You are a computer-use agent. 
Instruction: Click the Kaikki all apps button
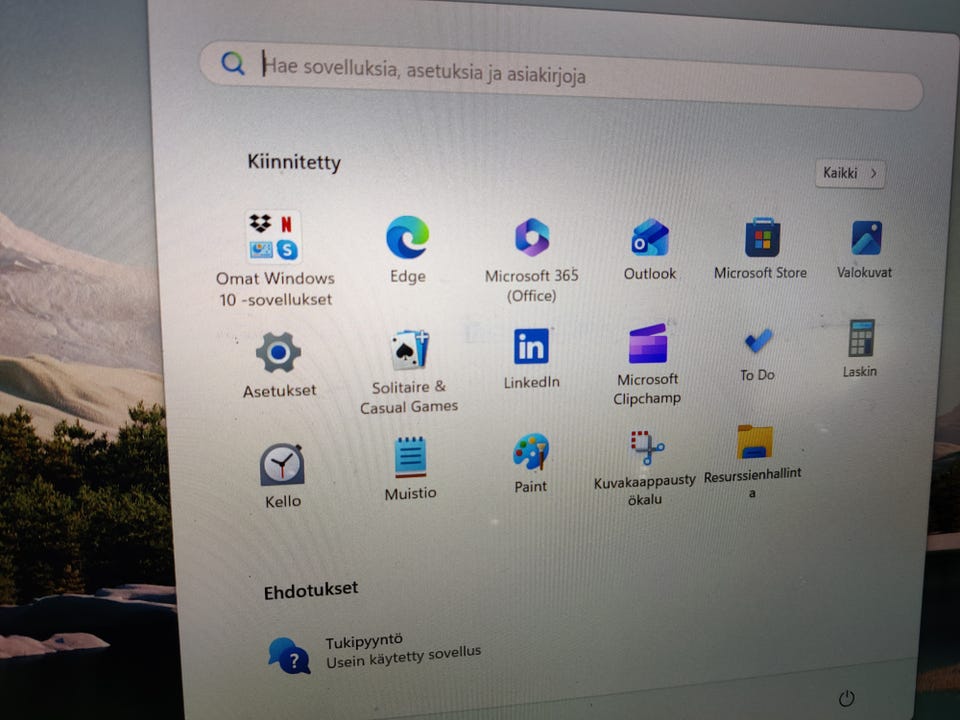(850, 173)
